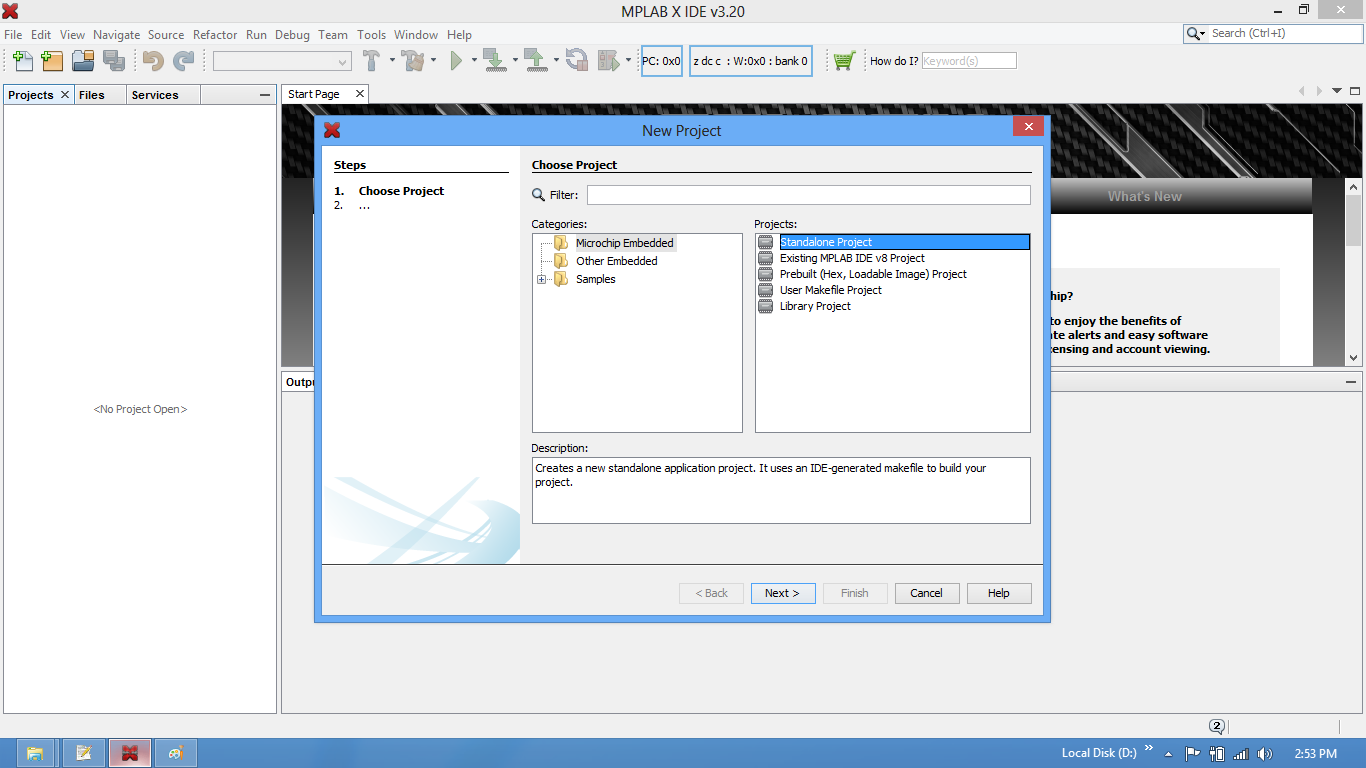
Task: Open MPLAB X from Windows taskbar
Action: coord(130,753)
